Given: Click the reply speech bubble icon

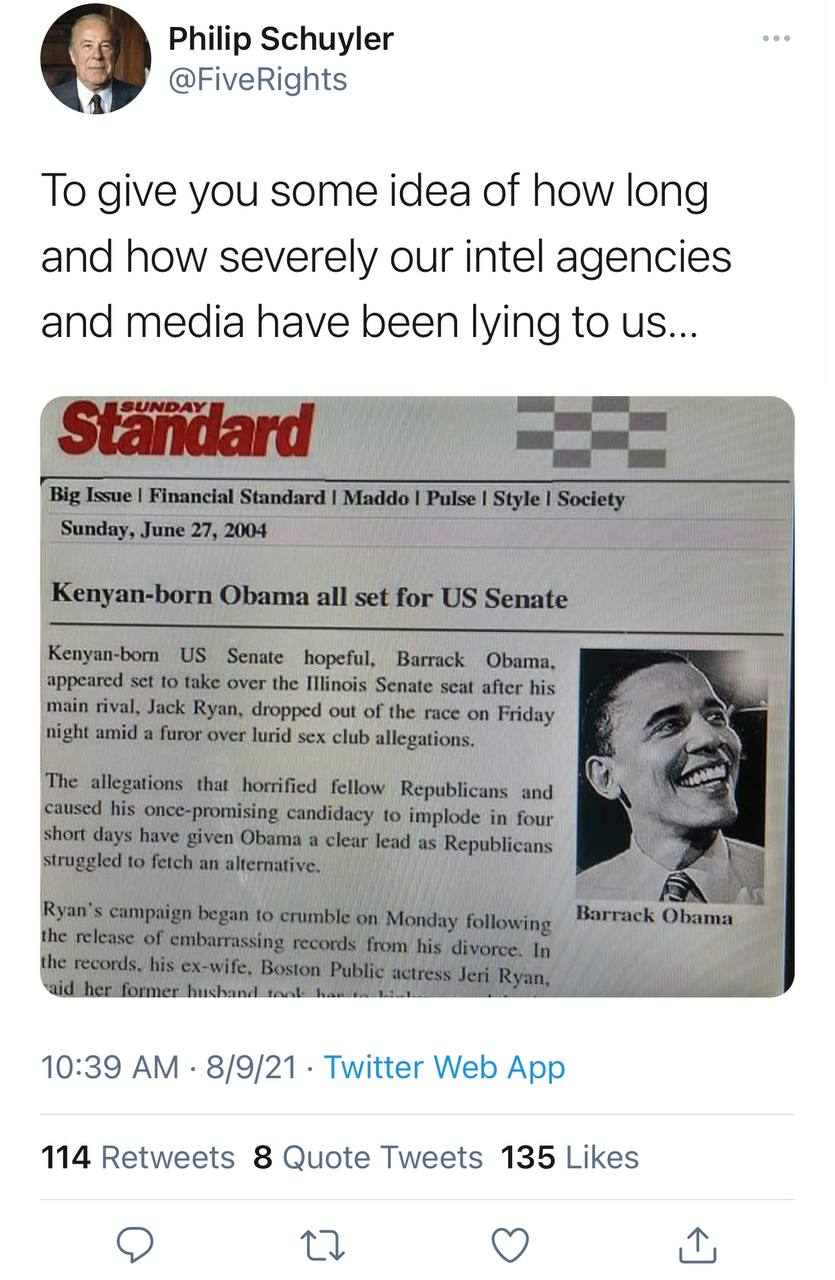Looking at the screenshot, I should pyautogui.click(x=134, y=1244).
